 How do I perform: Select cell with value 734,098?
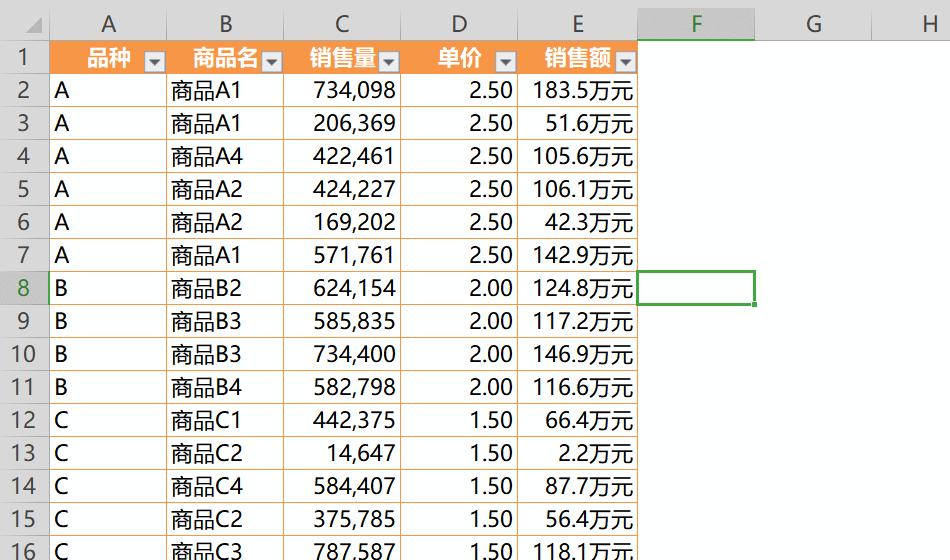[x=342, y=90]
